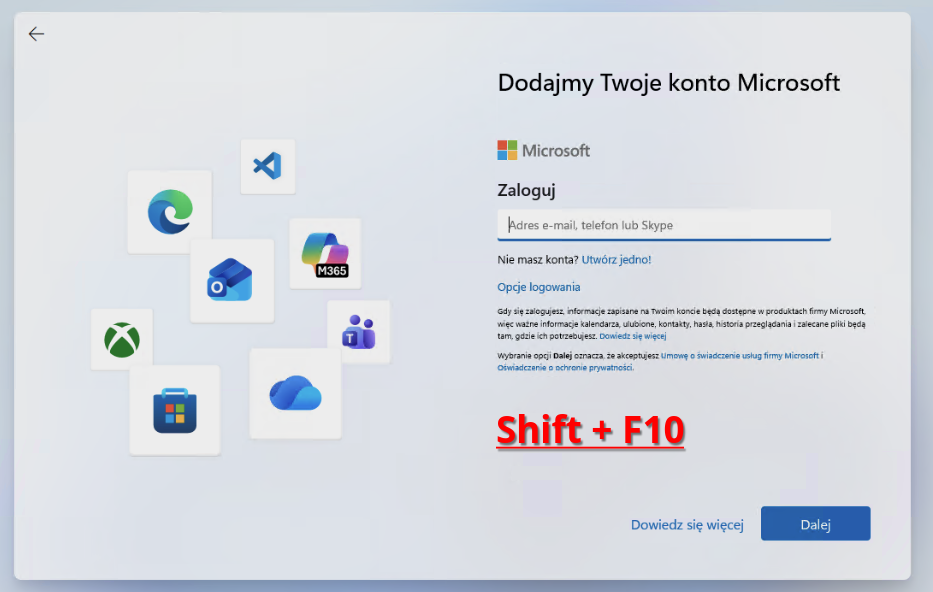This screenshot has height=592, width=933.
Task: Click the Microsoft Edge icon
Action: [x=169, y=212]
